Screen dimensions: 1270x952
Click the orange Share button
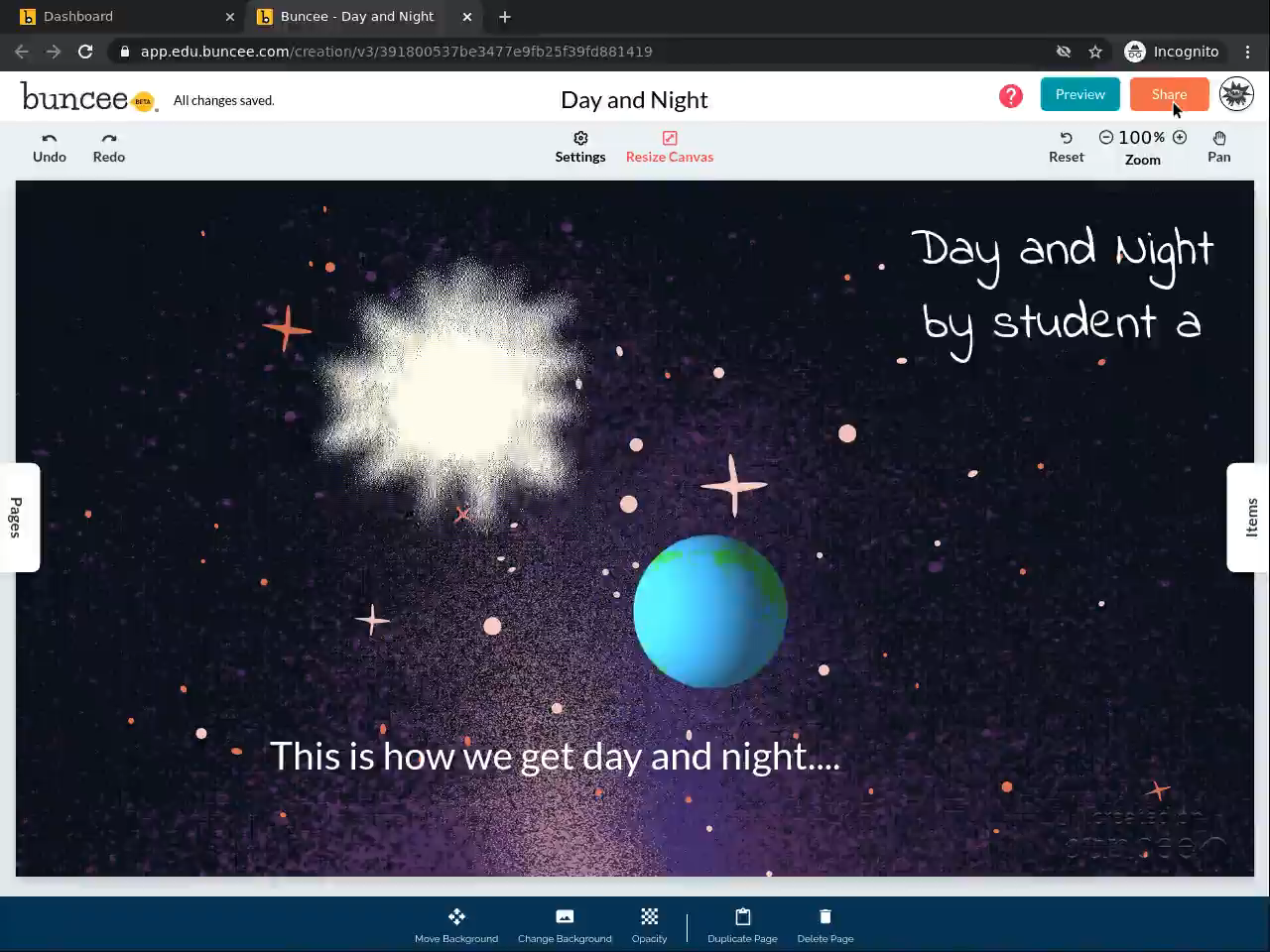[1170, 94]
